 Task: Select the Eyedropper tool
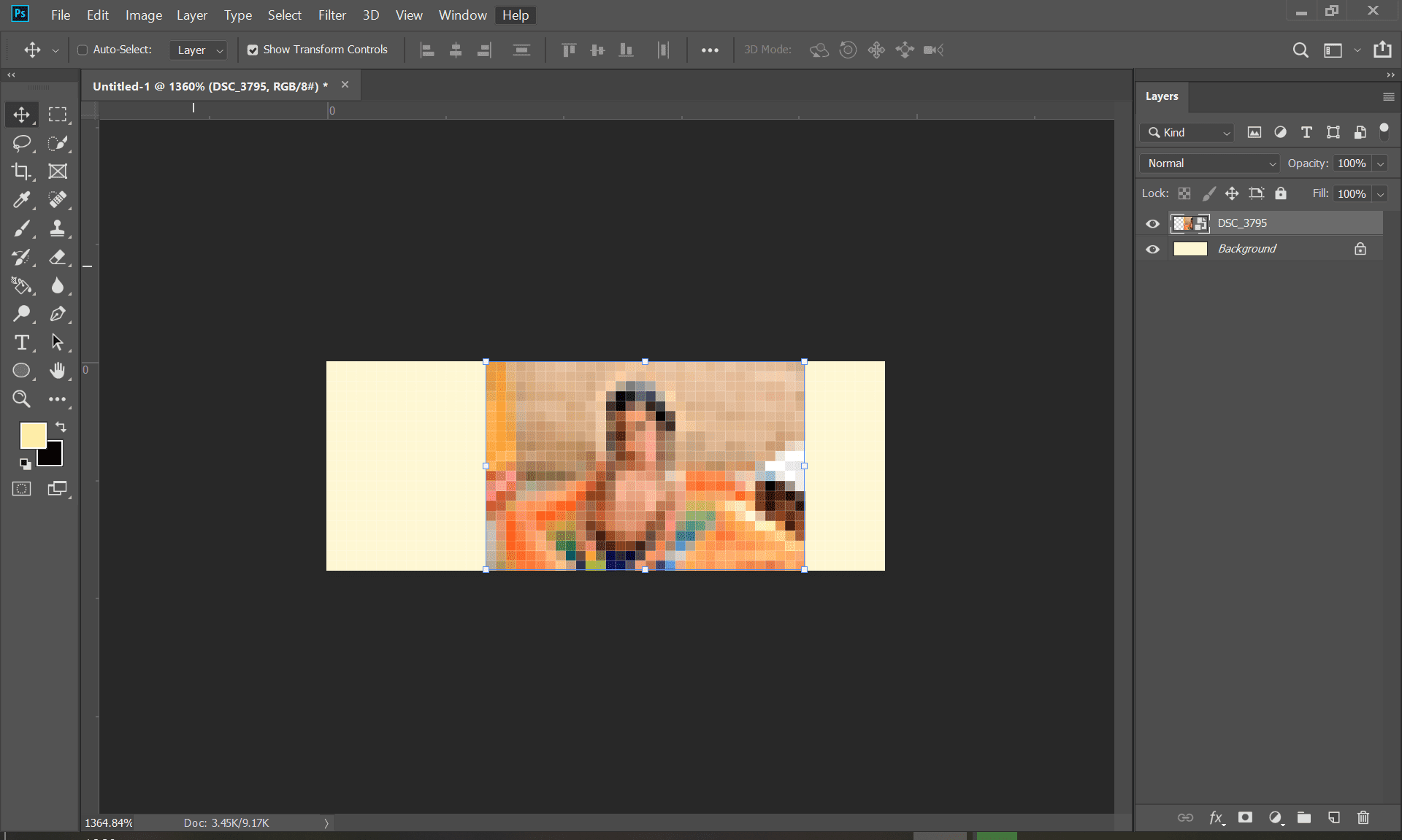(x=21, y=200)
